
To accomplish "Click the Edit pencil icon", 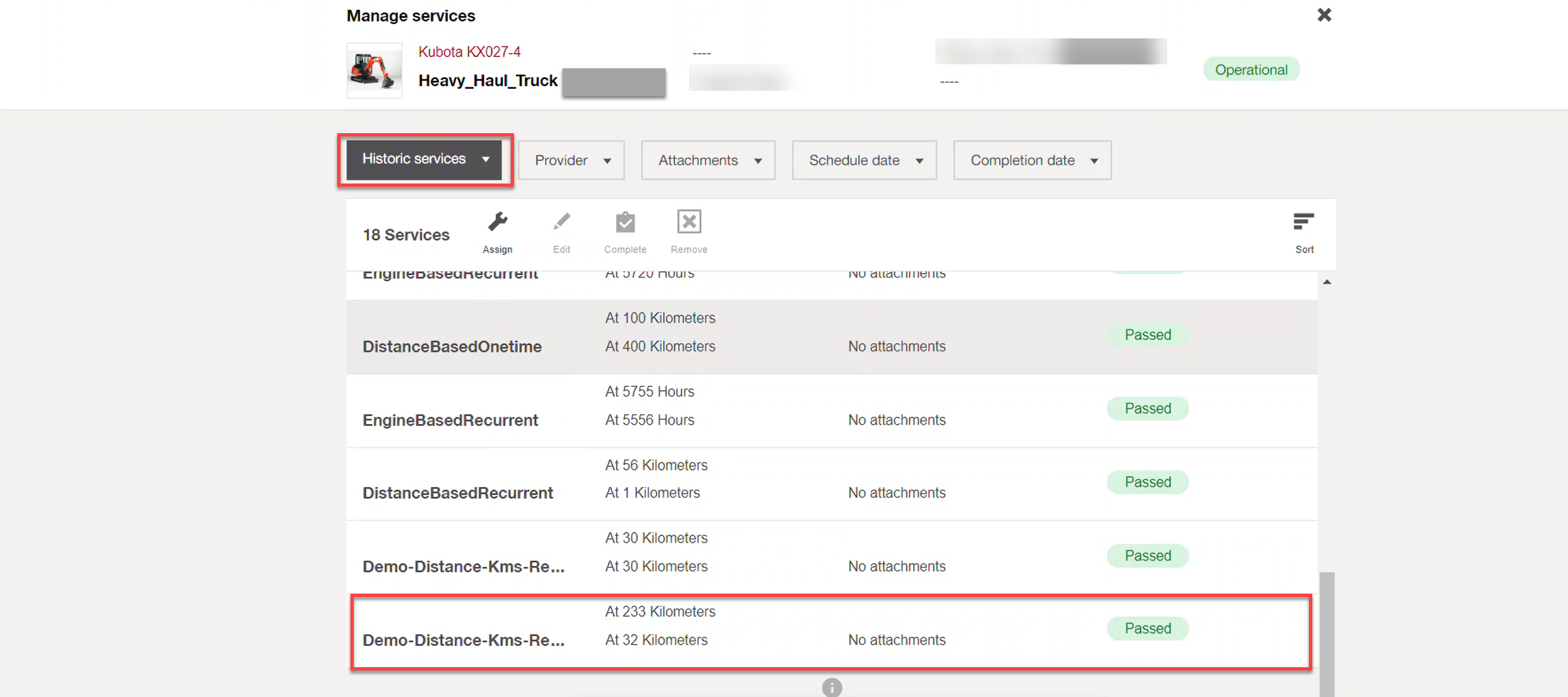I will (561, 223).
